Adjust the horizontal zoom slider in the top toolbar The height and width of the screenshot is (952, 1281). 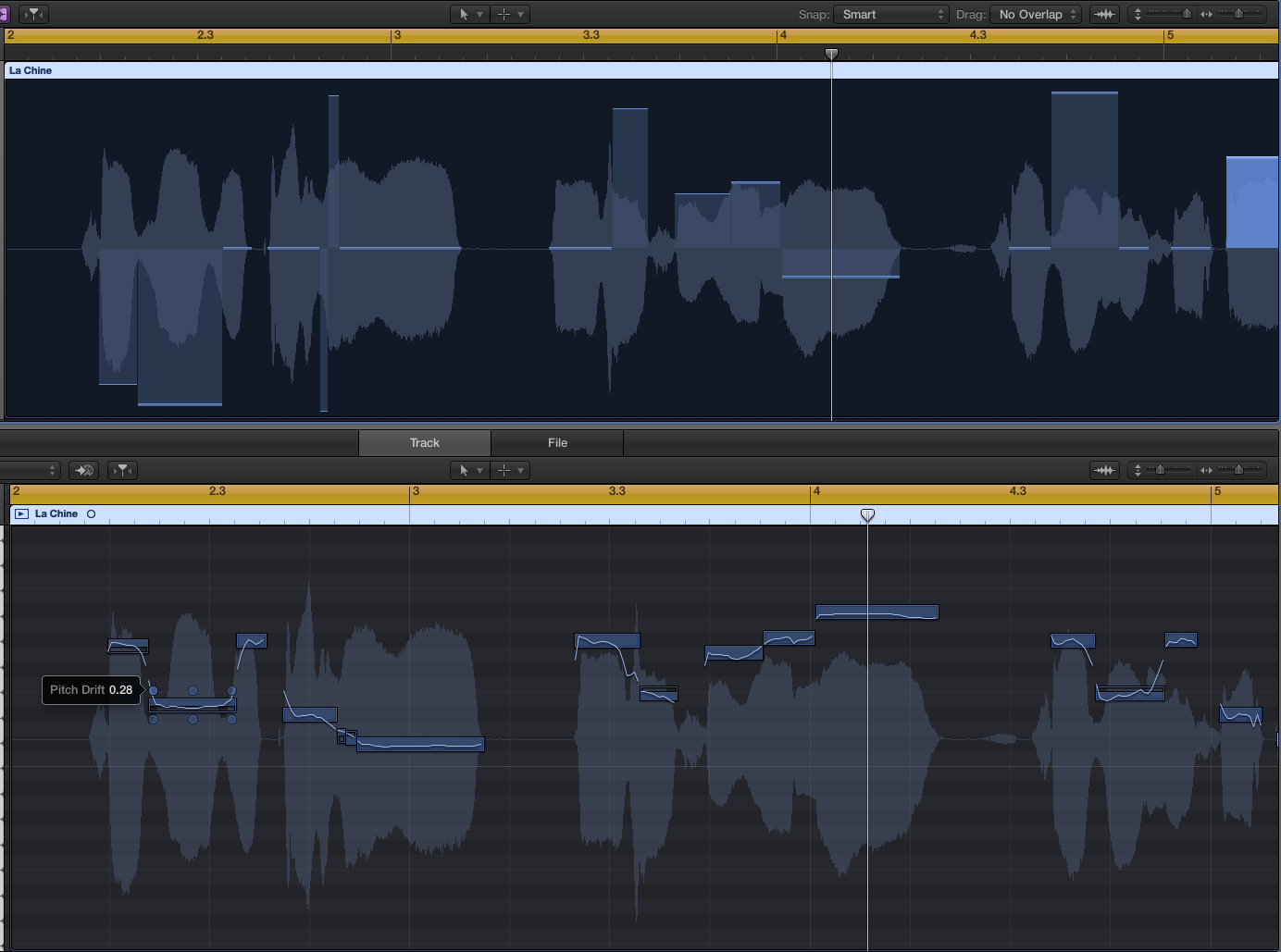pyautogui.click(x=1240, y=14)
